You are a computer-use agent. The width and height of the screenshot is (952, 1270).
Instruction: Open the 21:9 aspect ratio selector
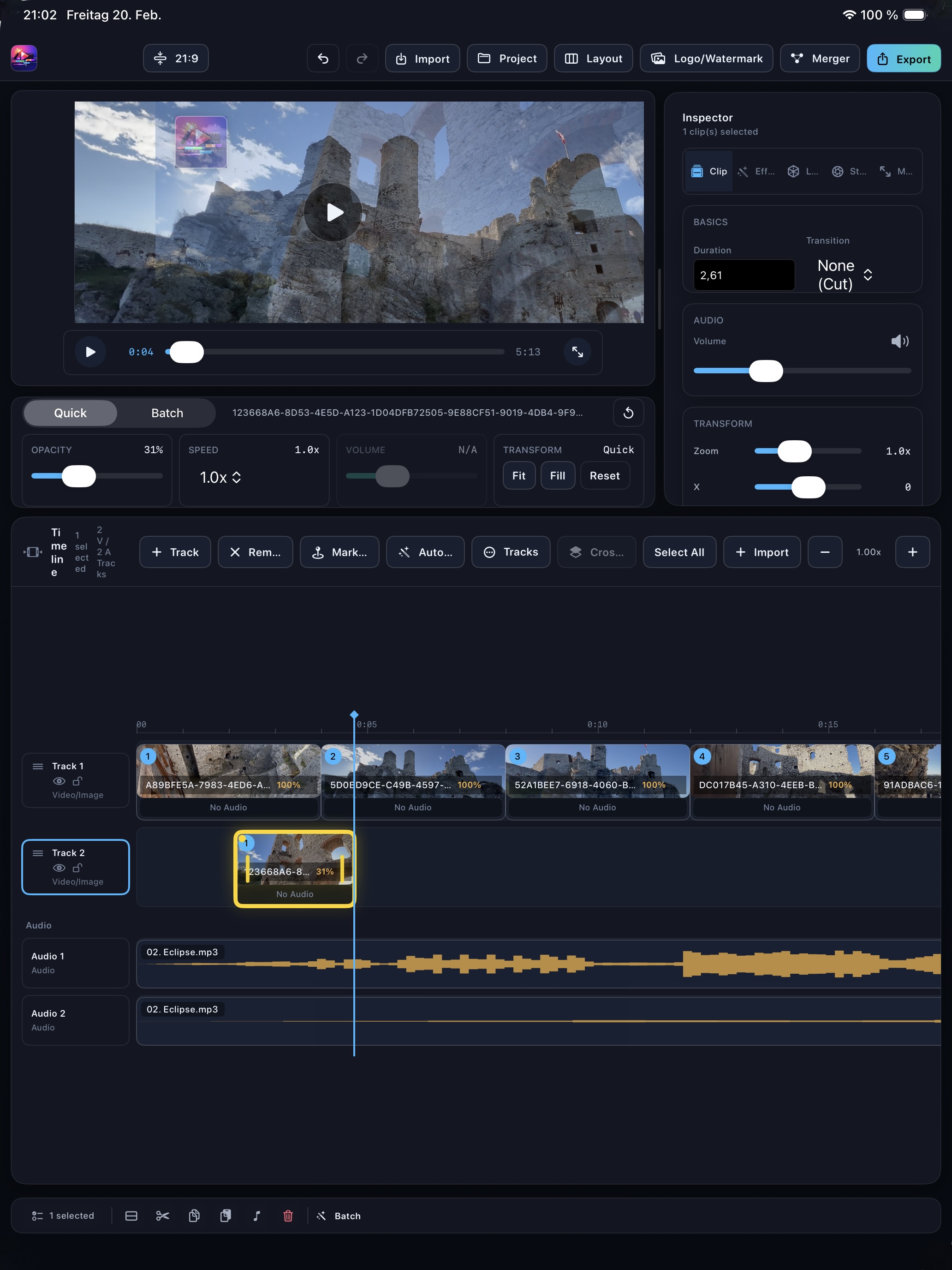pos(175,58)
